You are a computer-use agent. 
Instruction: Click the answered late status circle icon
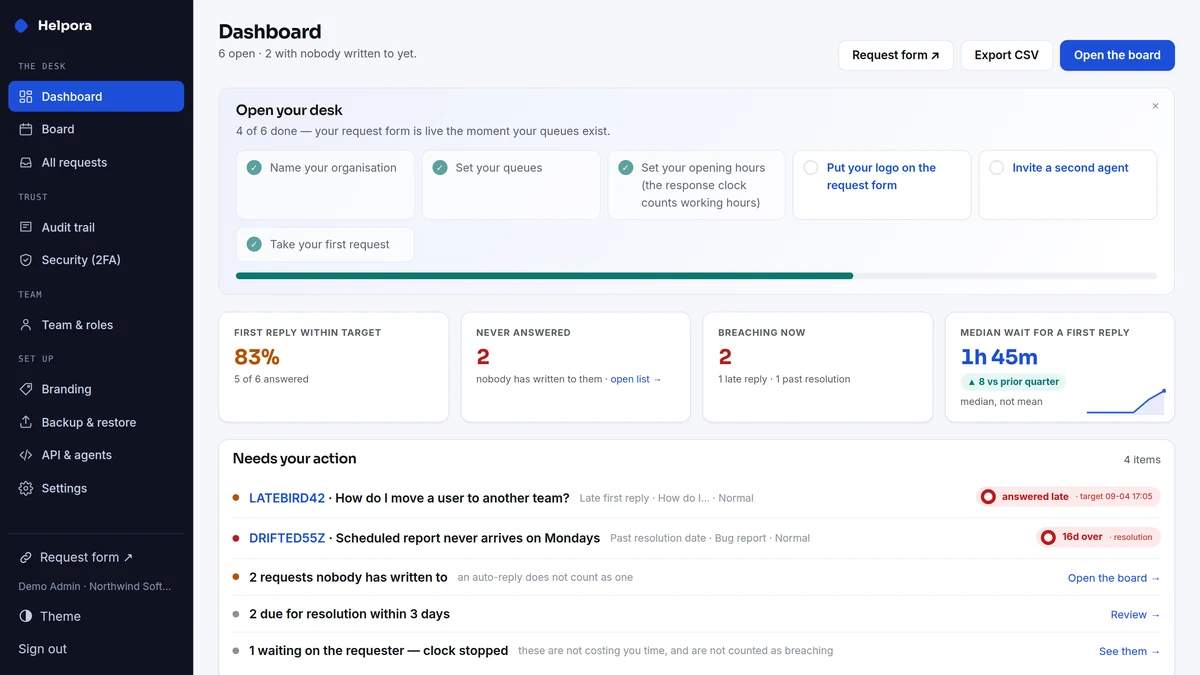(x=988, y=497)
